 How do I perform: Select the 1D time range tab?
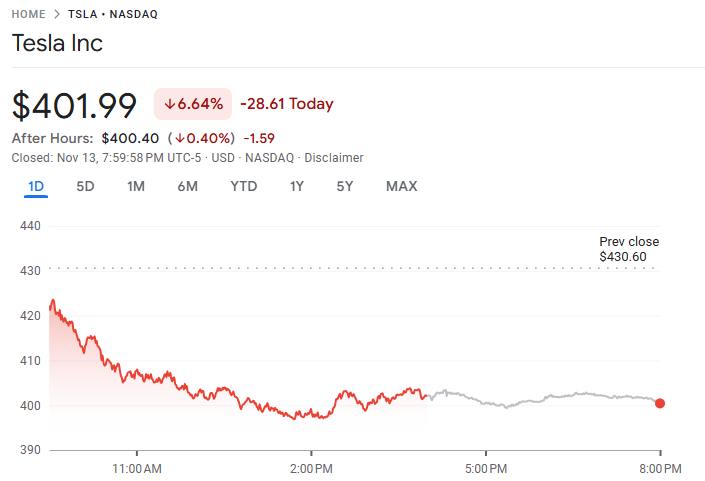click(x=35, y=186)
